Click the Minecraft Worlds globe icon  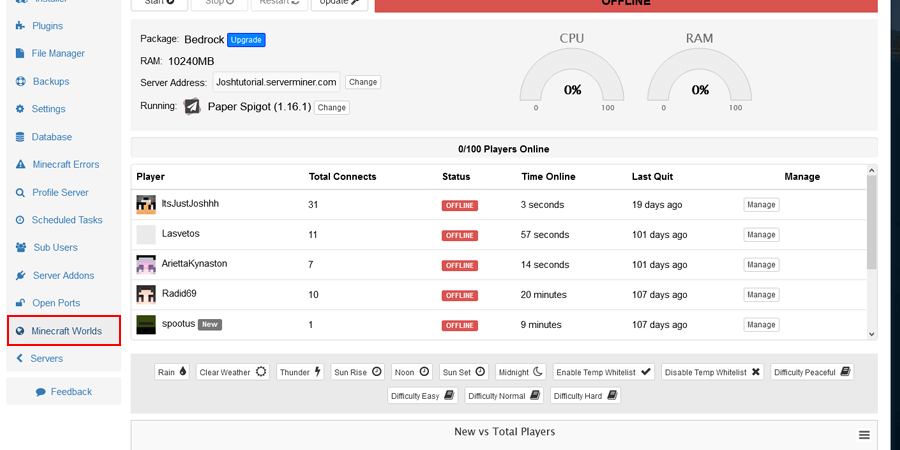pos(20,331)
